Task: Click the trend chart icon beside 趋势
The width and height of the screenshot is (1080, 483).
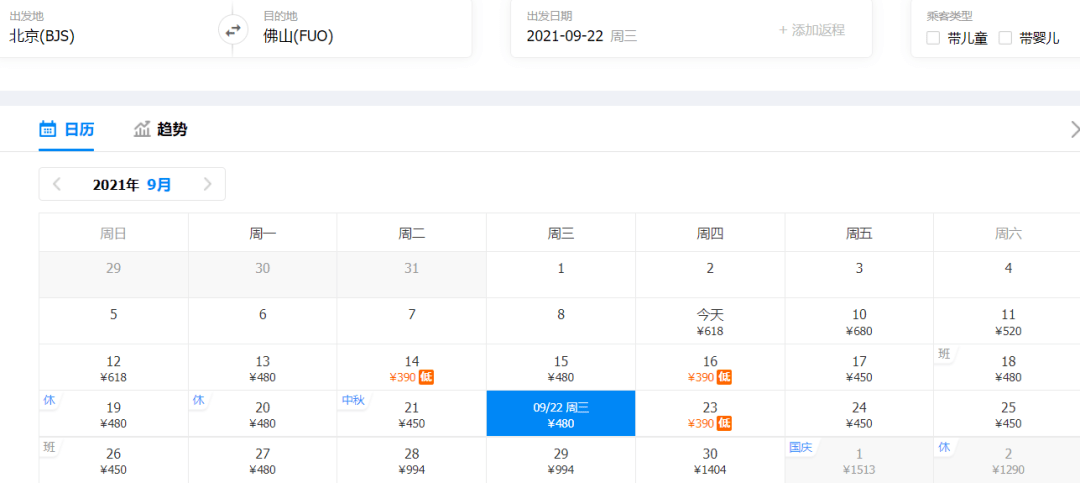Action: (x=142, y=129)
